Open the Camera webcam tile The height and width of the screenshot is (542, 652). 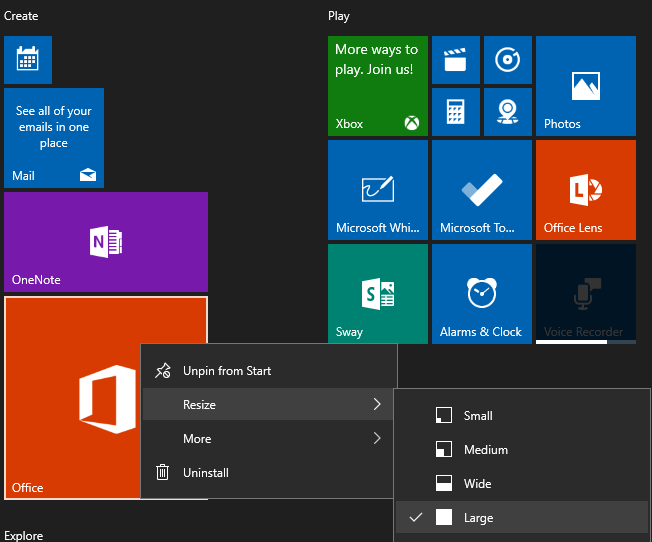tap(508, 111)
